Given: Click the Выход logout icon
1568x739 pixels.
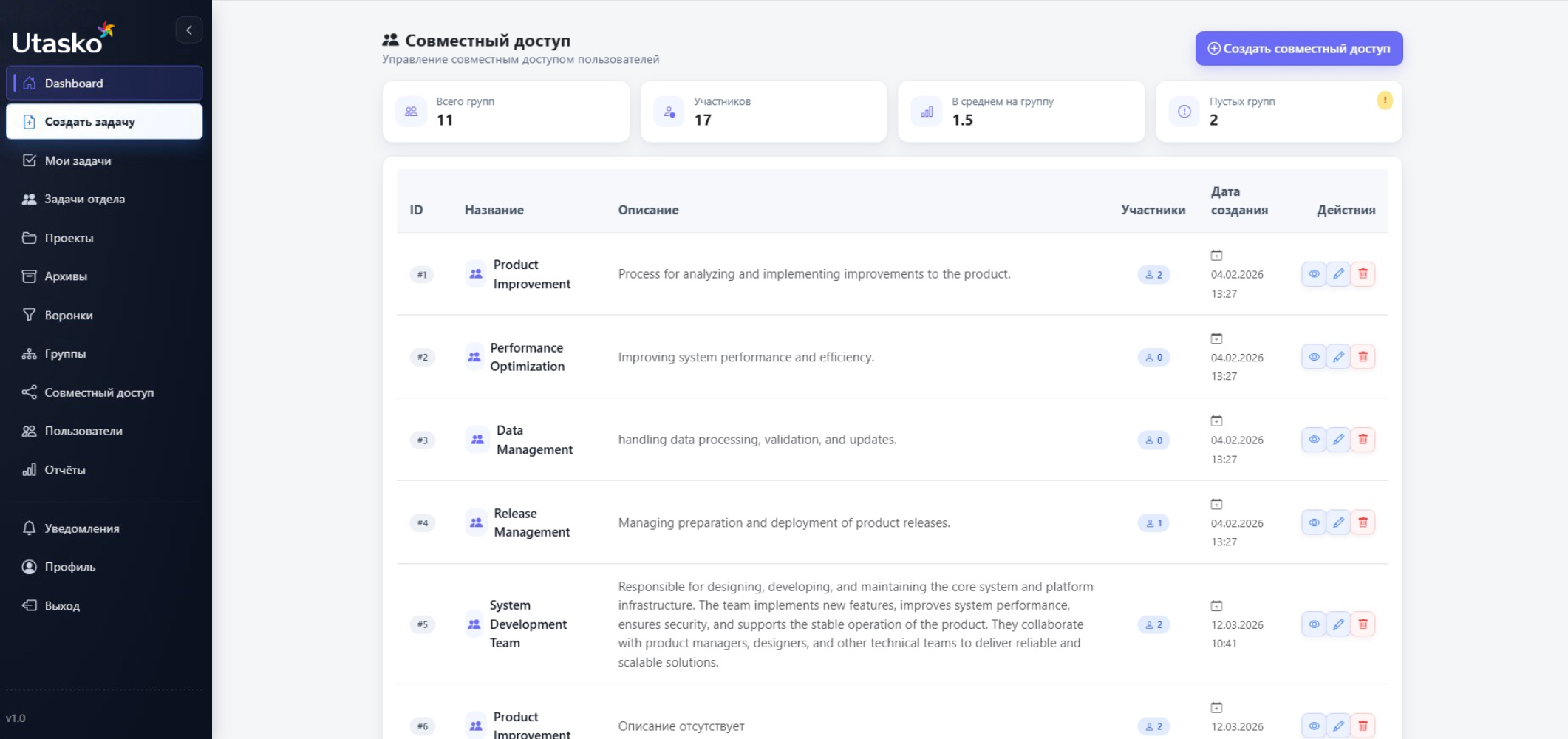Looking at the screenshot, I should 29,605.
